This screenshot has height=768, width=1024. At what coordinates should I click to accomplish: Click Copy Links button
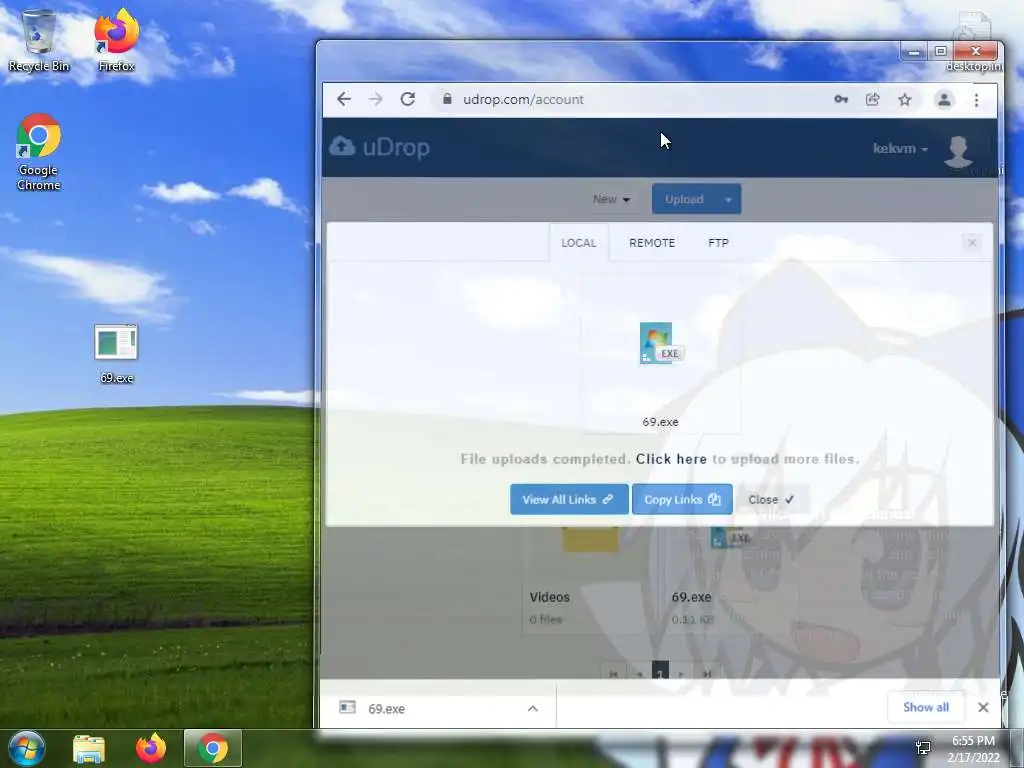682,500
